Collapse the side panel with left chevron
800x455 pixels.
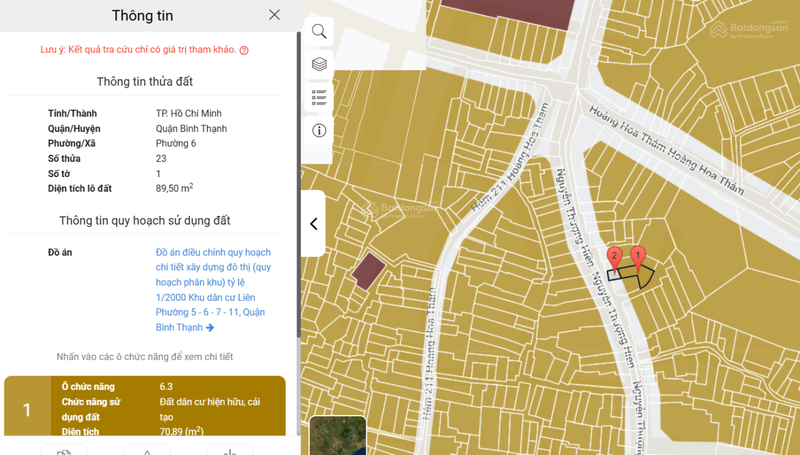click(x=313, y=224)
